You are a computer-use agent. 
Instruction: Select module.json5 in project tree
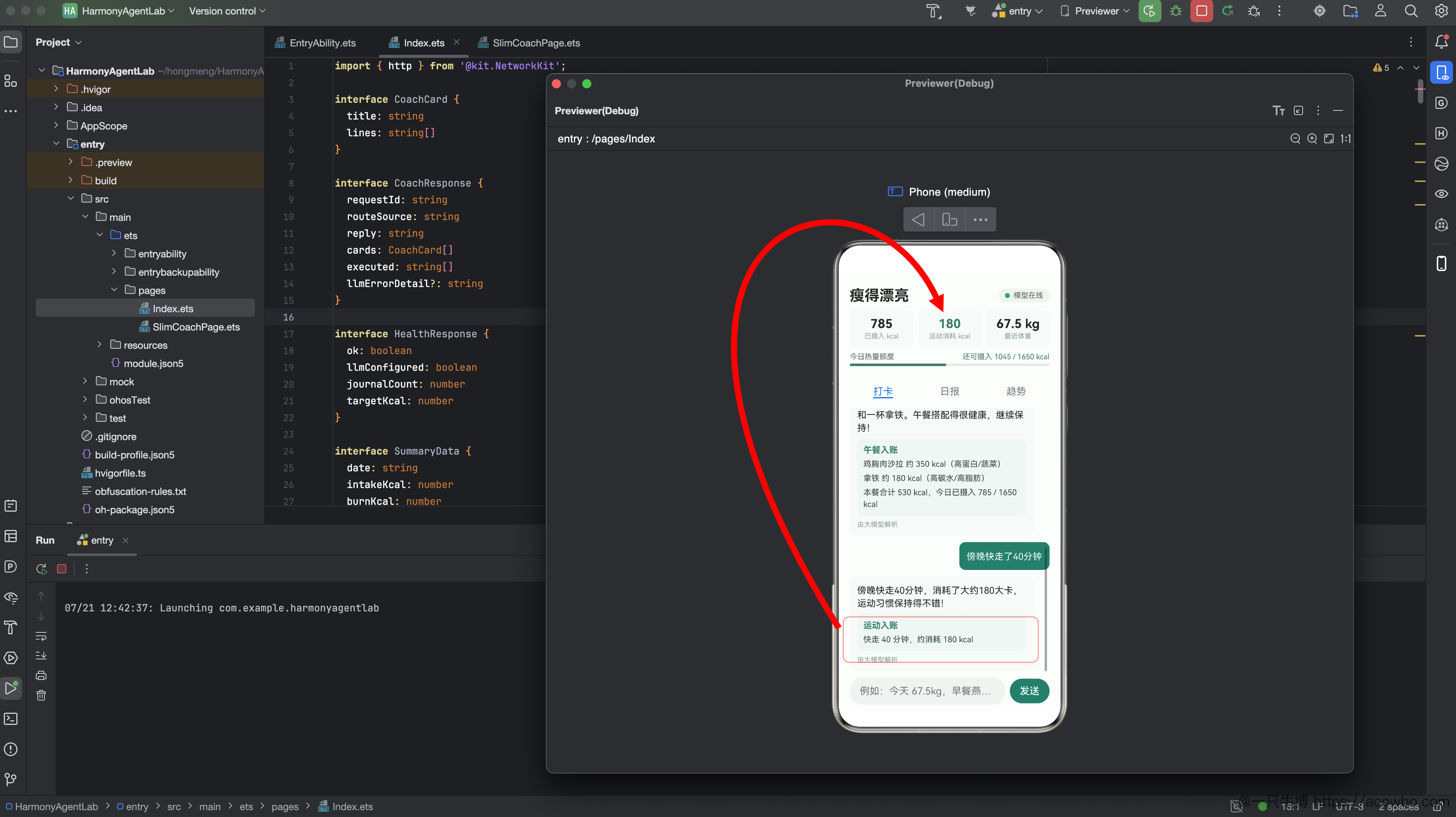[x=147, y=364]
